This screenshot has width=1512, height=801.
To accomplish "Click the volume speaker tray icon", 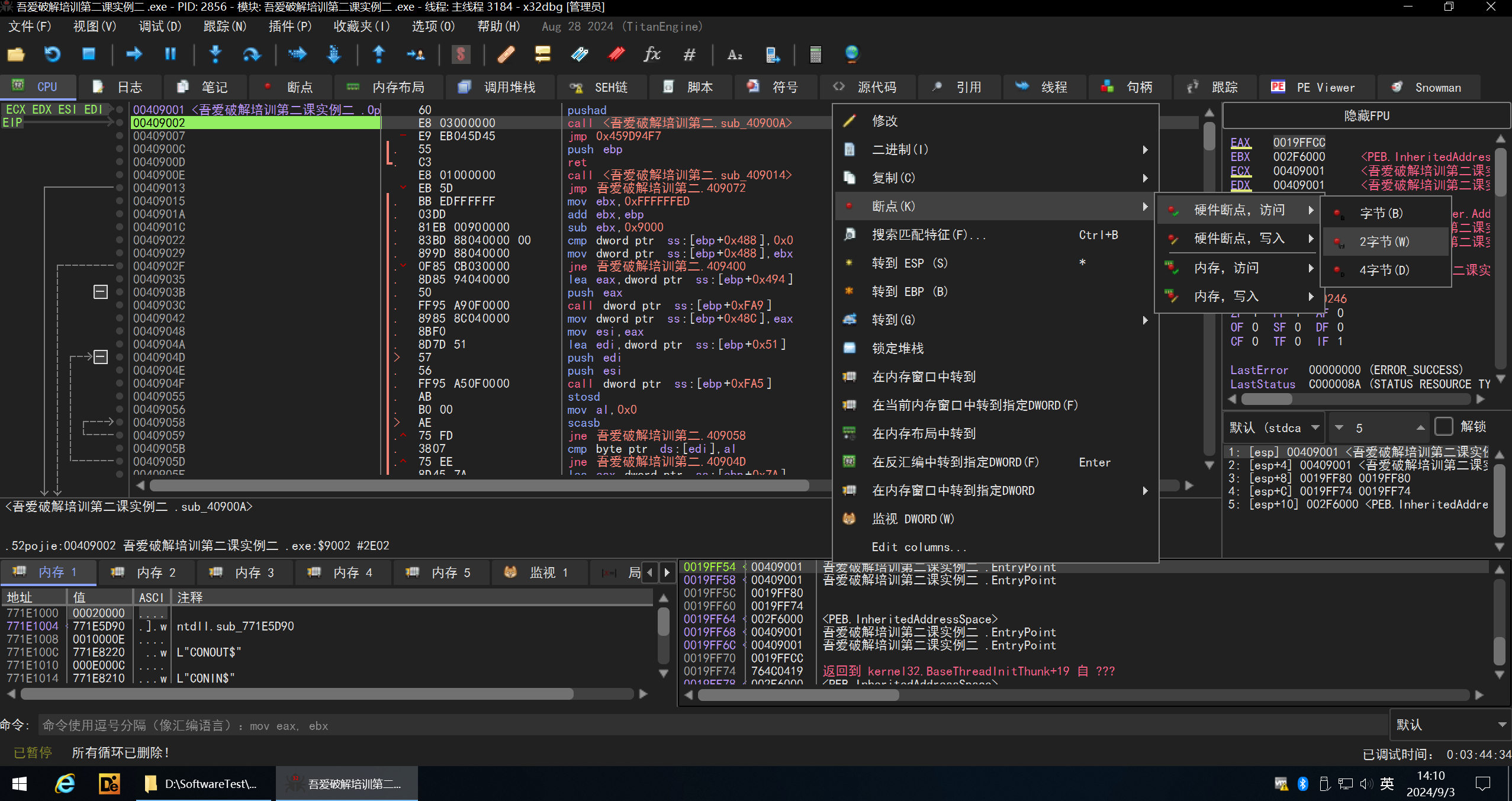I will (x=1366, y=784).
